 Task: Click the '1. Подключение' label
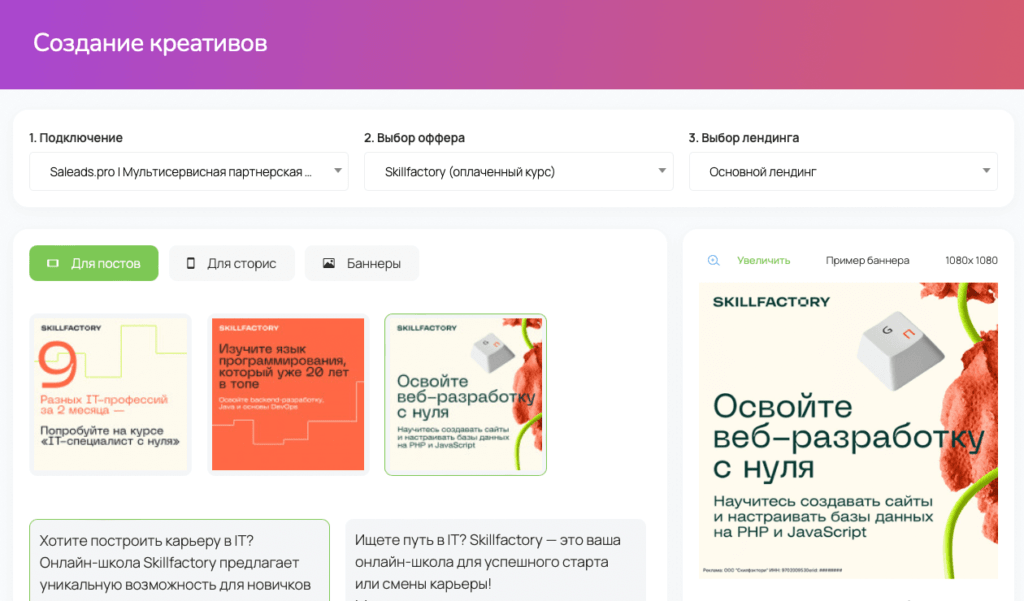pyautogui.click(x=76, y=138)
